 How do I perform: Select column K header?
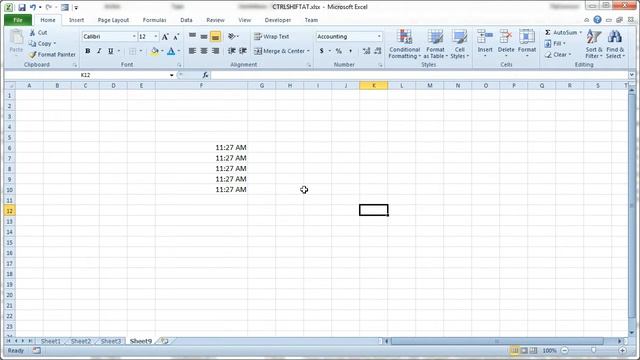[373, 85]
